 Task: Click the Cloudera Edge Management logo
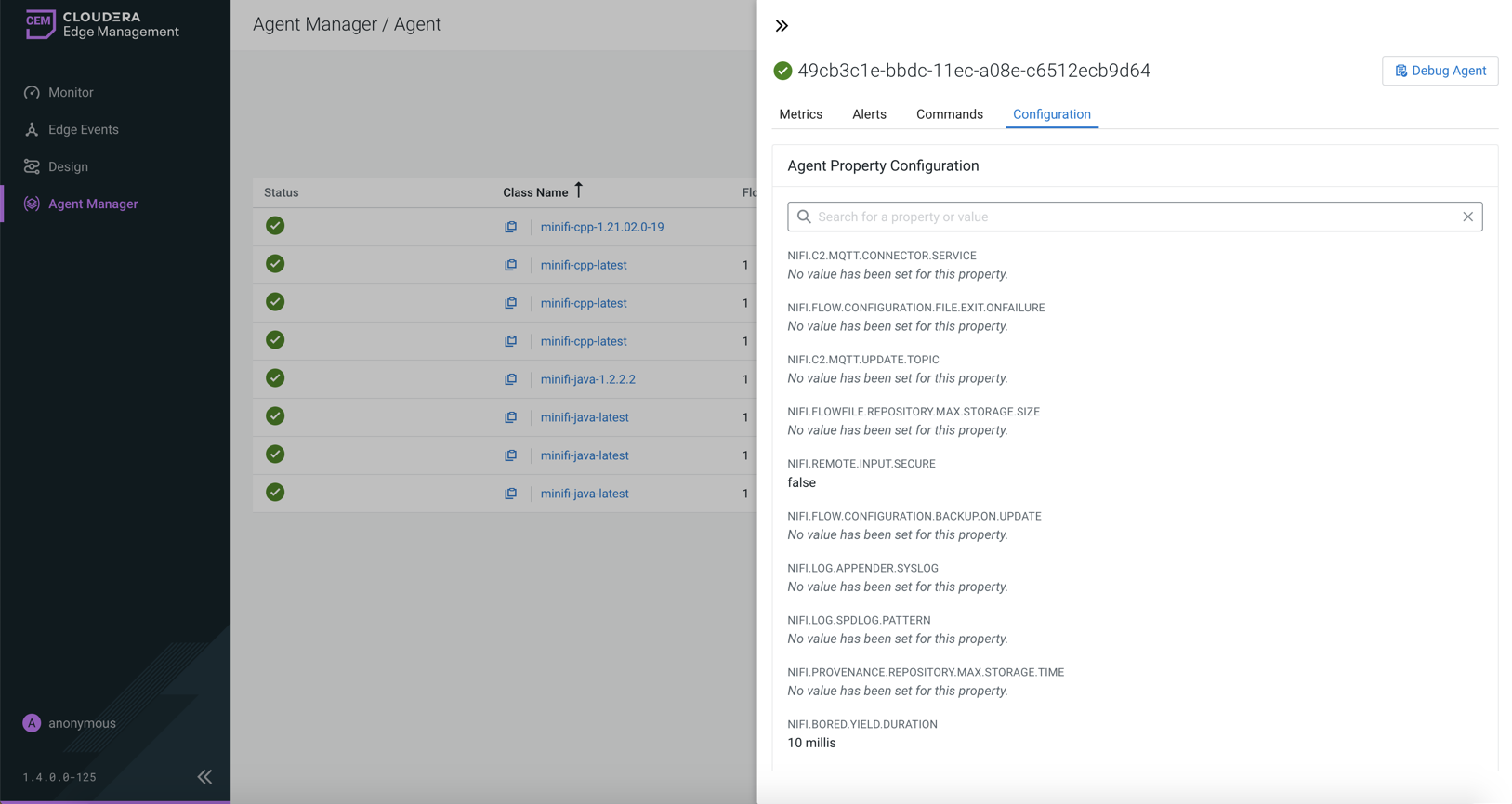coord(101,24)
